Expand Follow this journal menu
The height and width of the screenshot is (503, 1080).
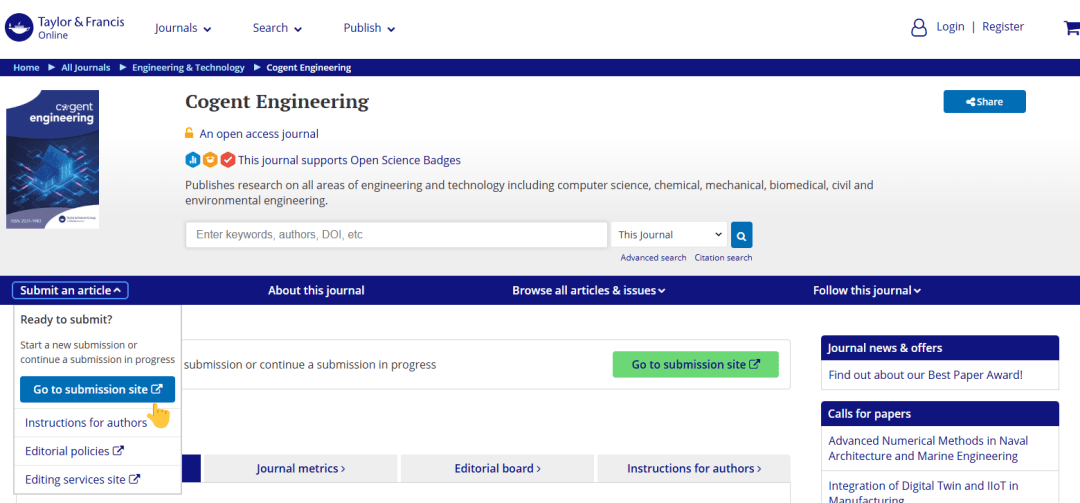[x=866, y=290]
